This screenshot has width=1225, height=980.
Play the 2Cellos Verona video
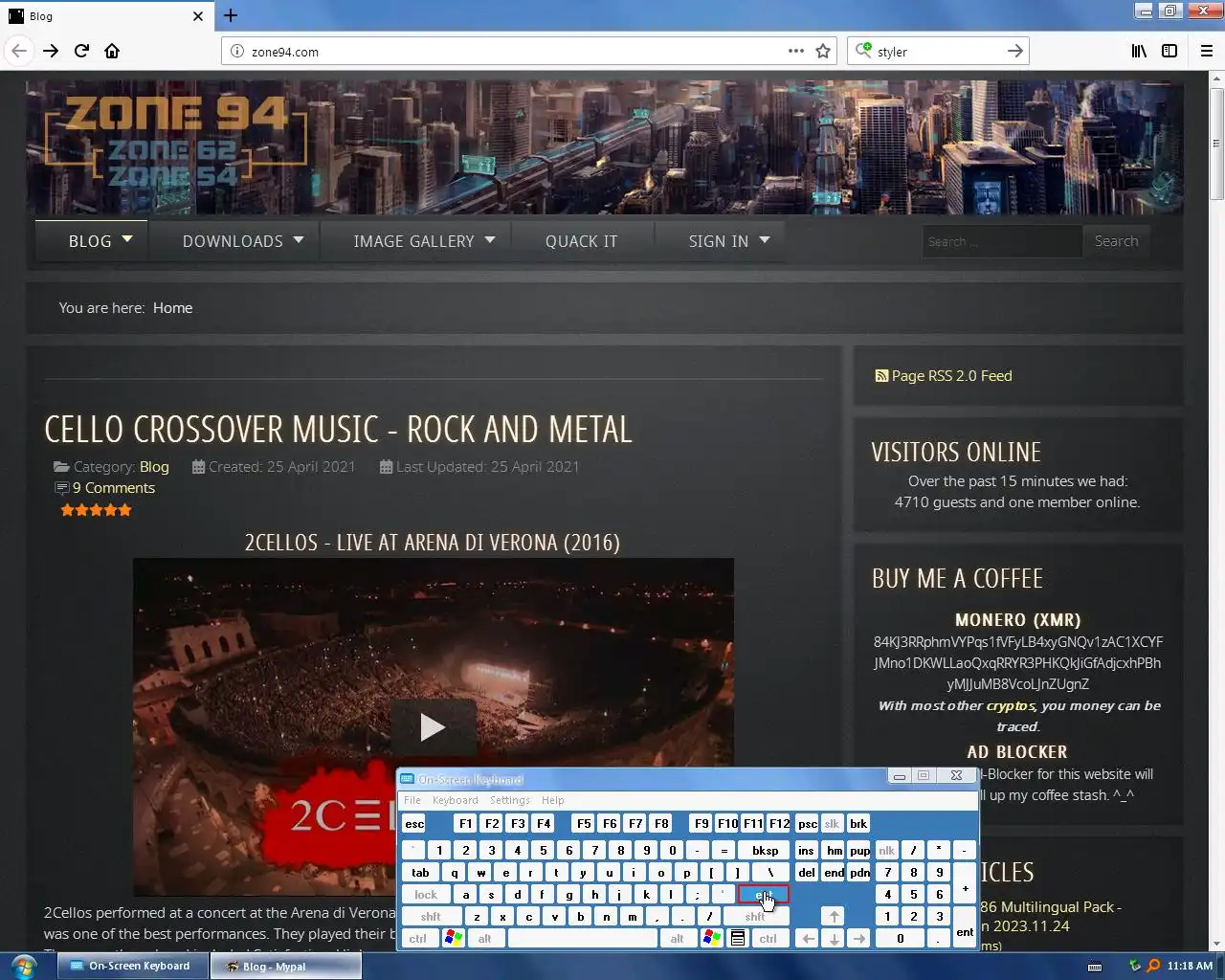click(x=433, y=727)
